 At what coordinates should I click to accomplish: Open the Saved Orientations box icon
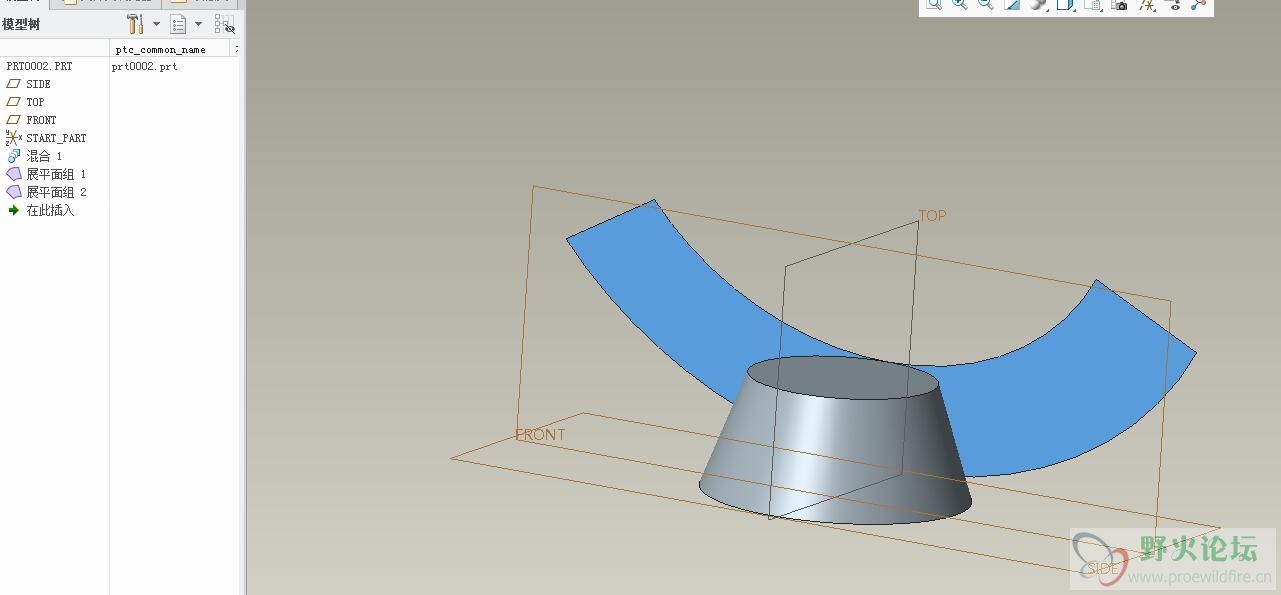1065,5
